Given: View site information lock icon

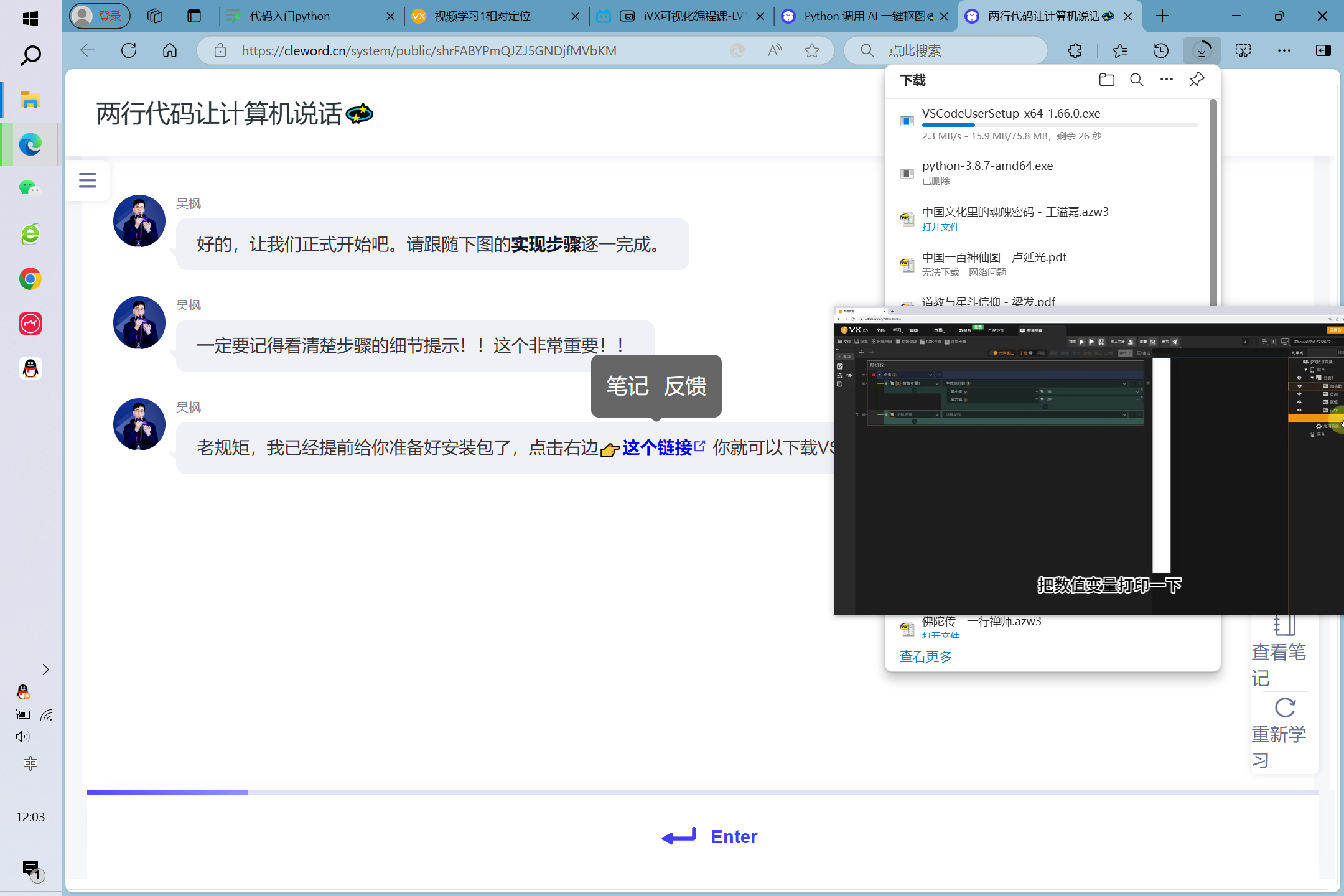Looking at the screenshot, I should pyautogui.click(x=220, y=50).
